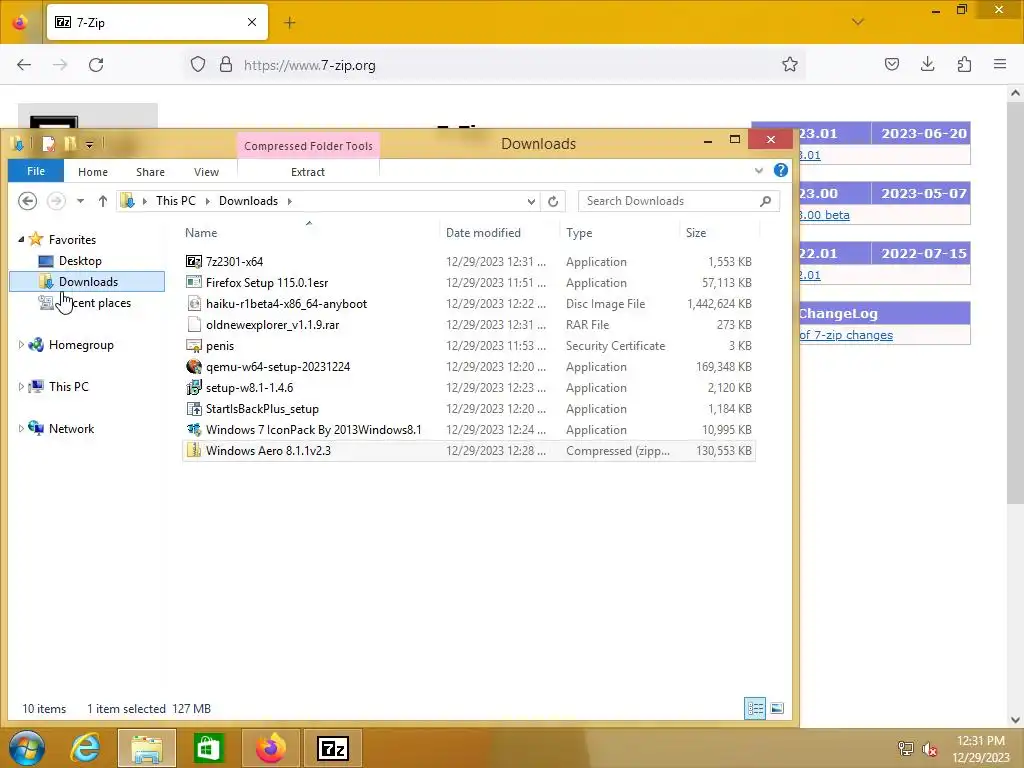Refresh the Downloads folder view
The height and width of the screenshot is (768, 1024).
pyautogui.click(x=553, y=201)
